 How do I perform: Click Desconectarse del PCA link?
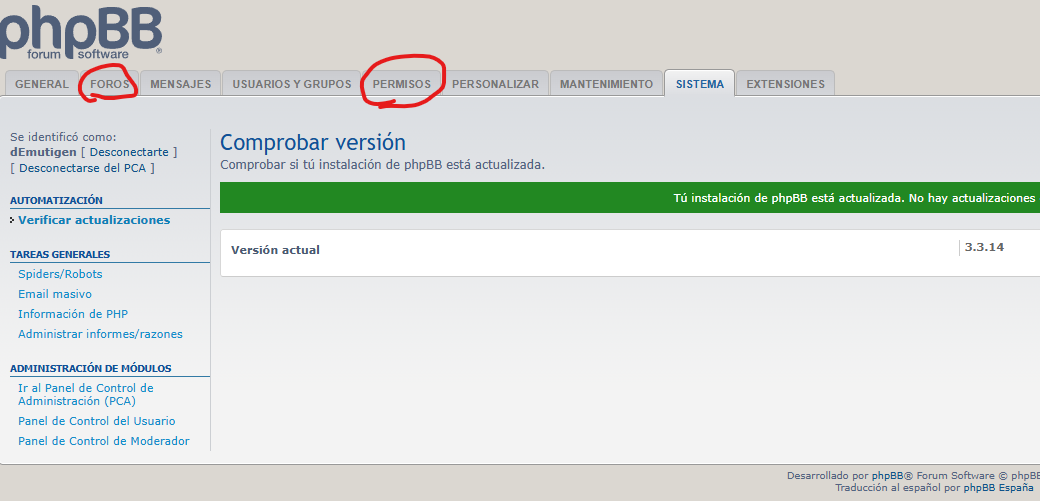82,168
